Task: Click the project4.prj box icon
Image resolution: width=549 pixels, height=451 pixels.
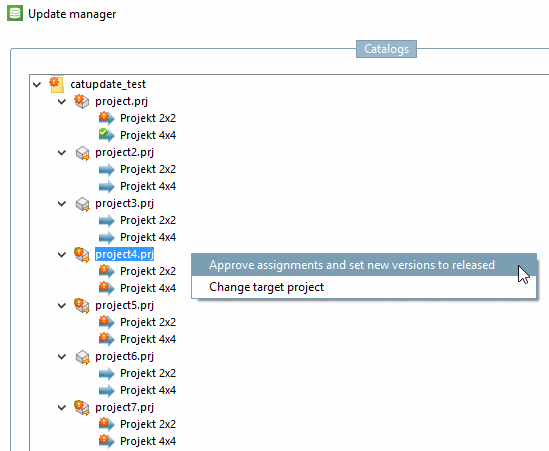Action: tap(82, 254)
